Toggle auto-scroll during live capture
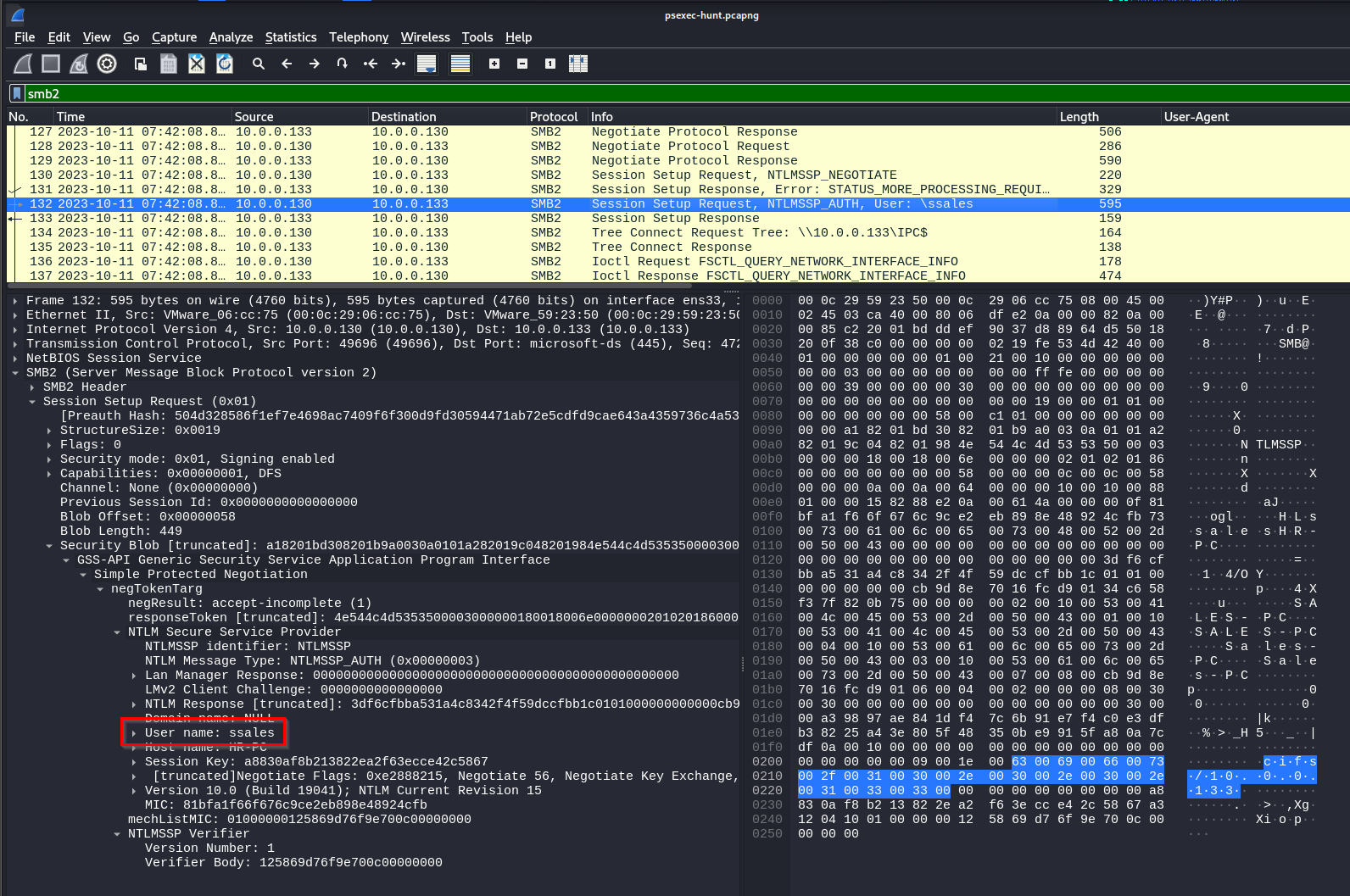The height and width of the screenshot is (896, 1350). (427, 64)
